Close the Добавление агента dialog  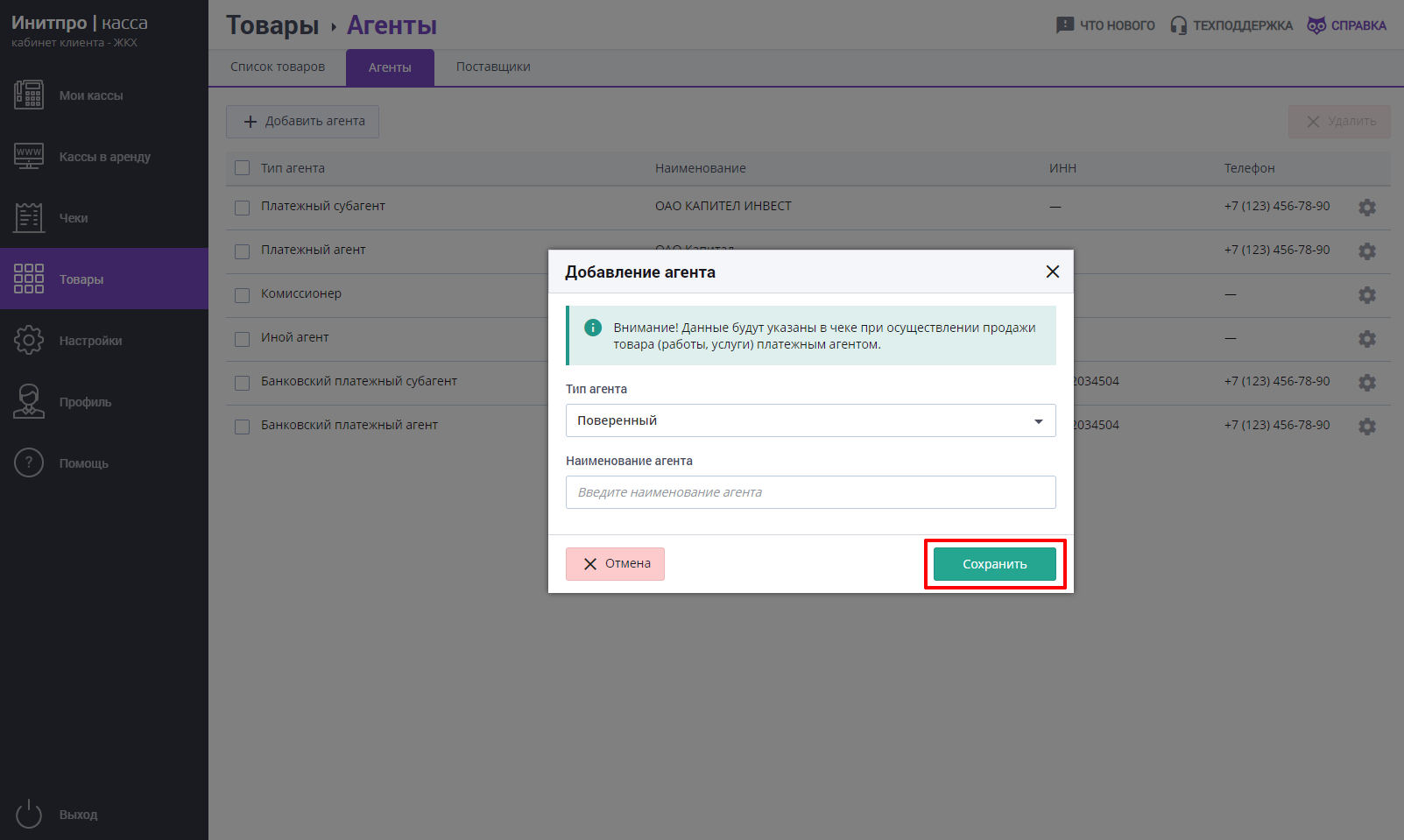pyautogui.click(x=1053, y=272)
